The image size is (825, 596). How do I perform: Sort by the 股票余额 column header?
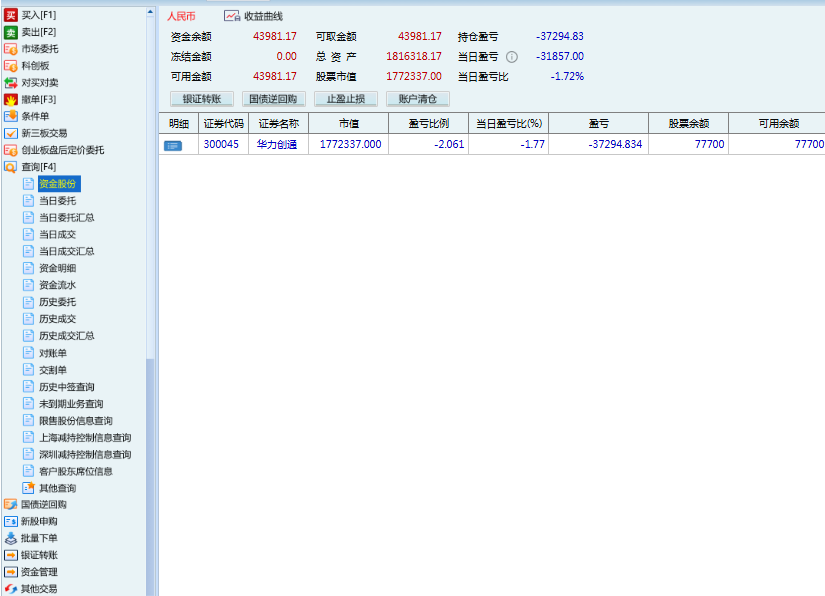[x=689, y=124]
